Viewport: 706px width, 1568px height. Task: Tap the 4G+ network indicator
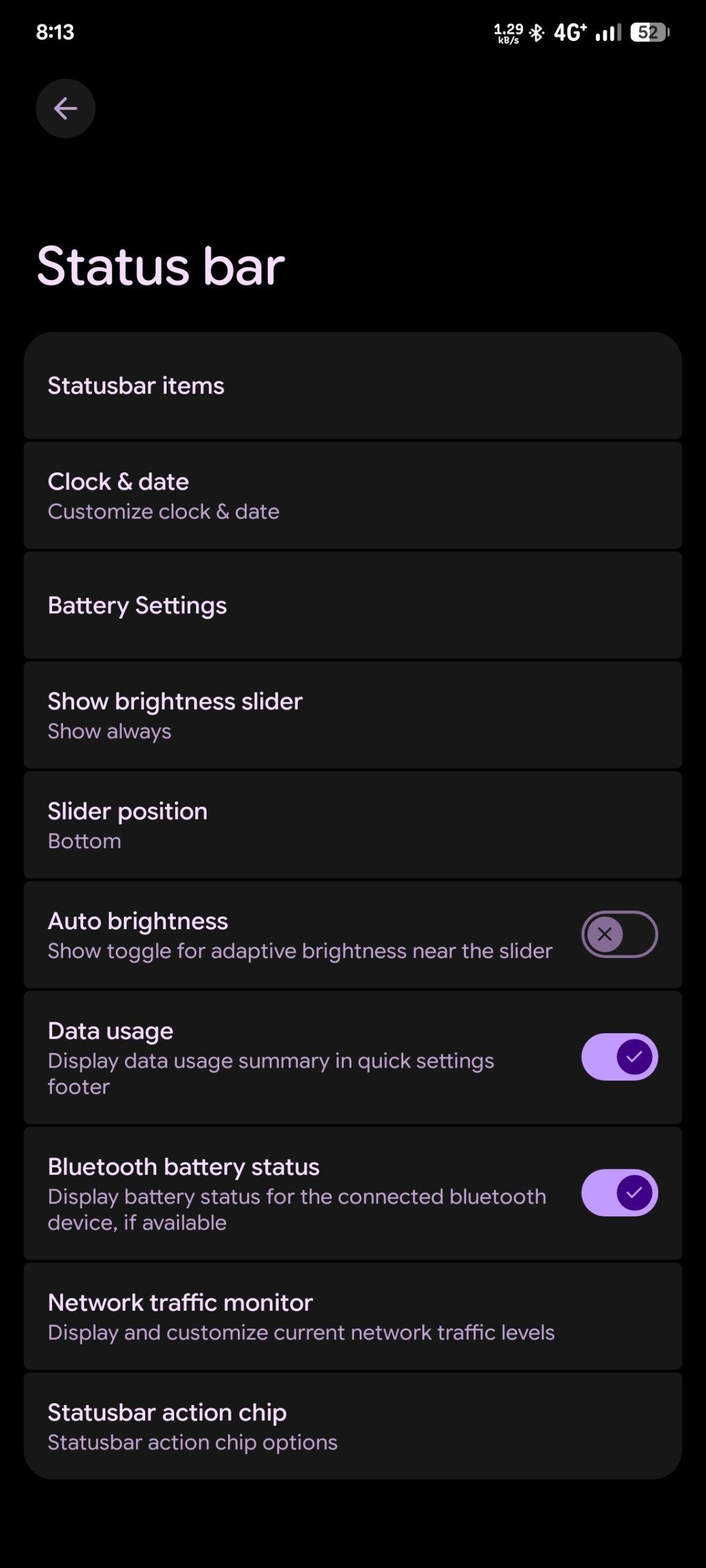tap(570, 32)
